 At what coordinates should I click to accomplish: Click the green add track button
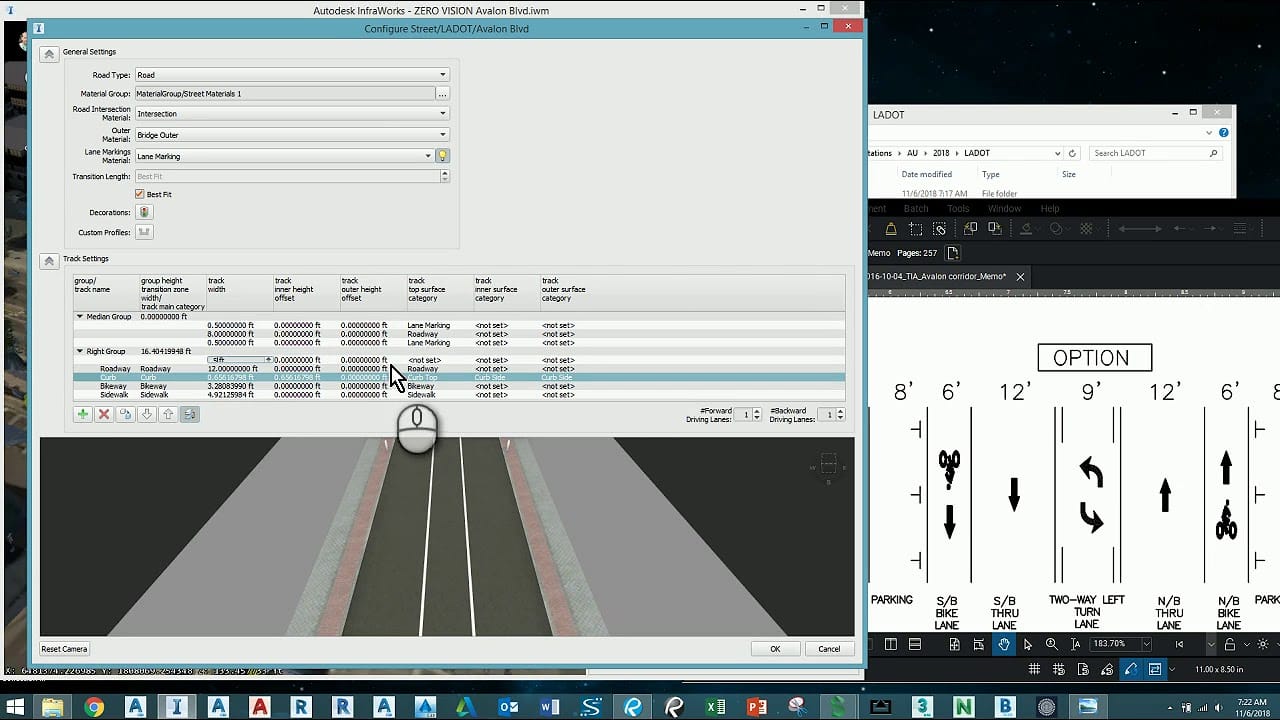(83, 414)
